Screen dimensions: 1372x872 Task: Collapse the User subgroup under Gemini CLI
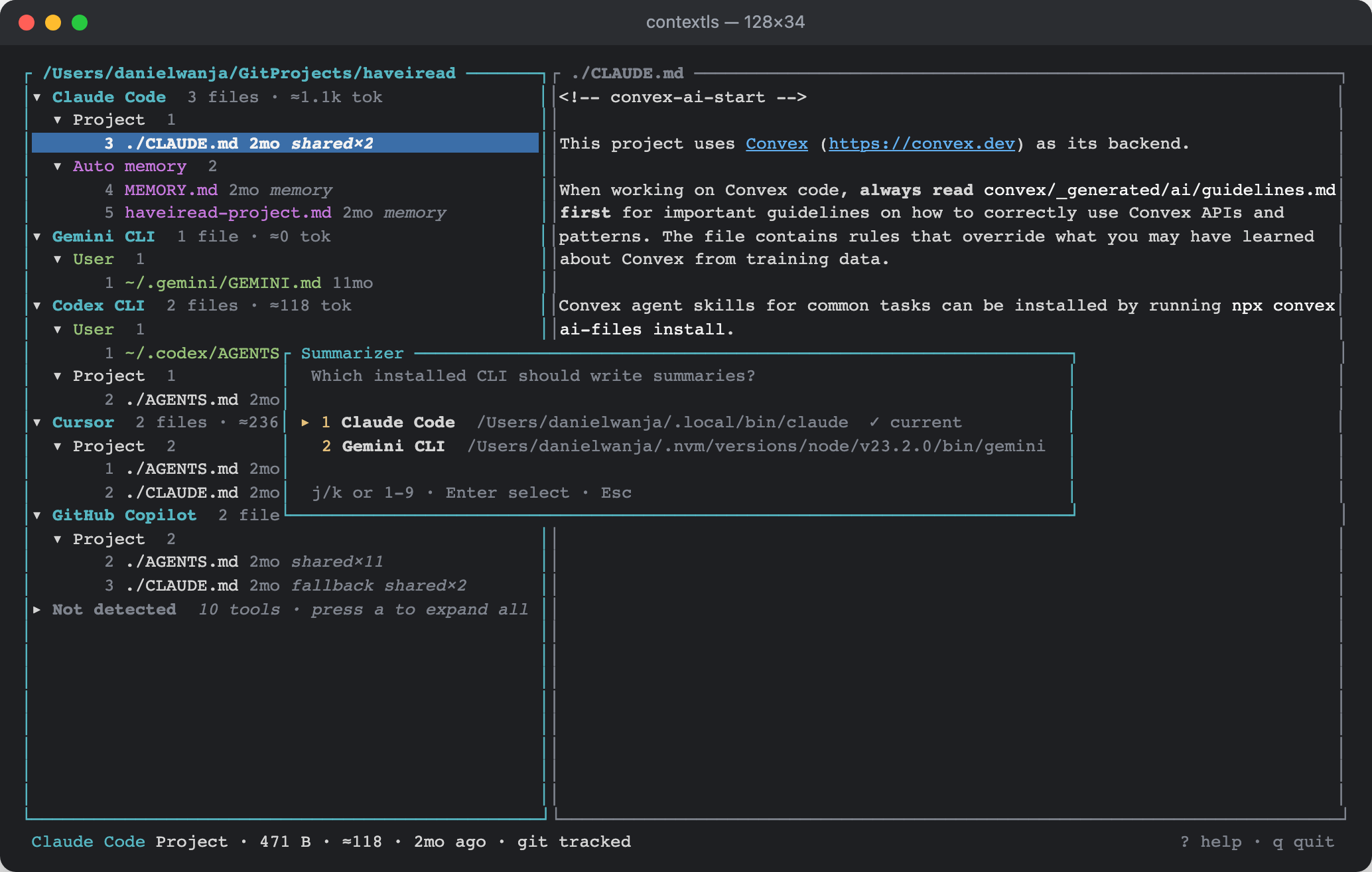[x=58, y=259]
